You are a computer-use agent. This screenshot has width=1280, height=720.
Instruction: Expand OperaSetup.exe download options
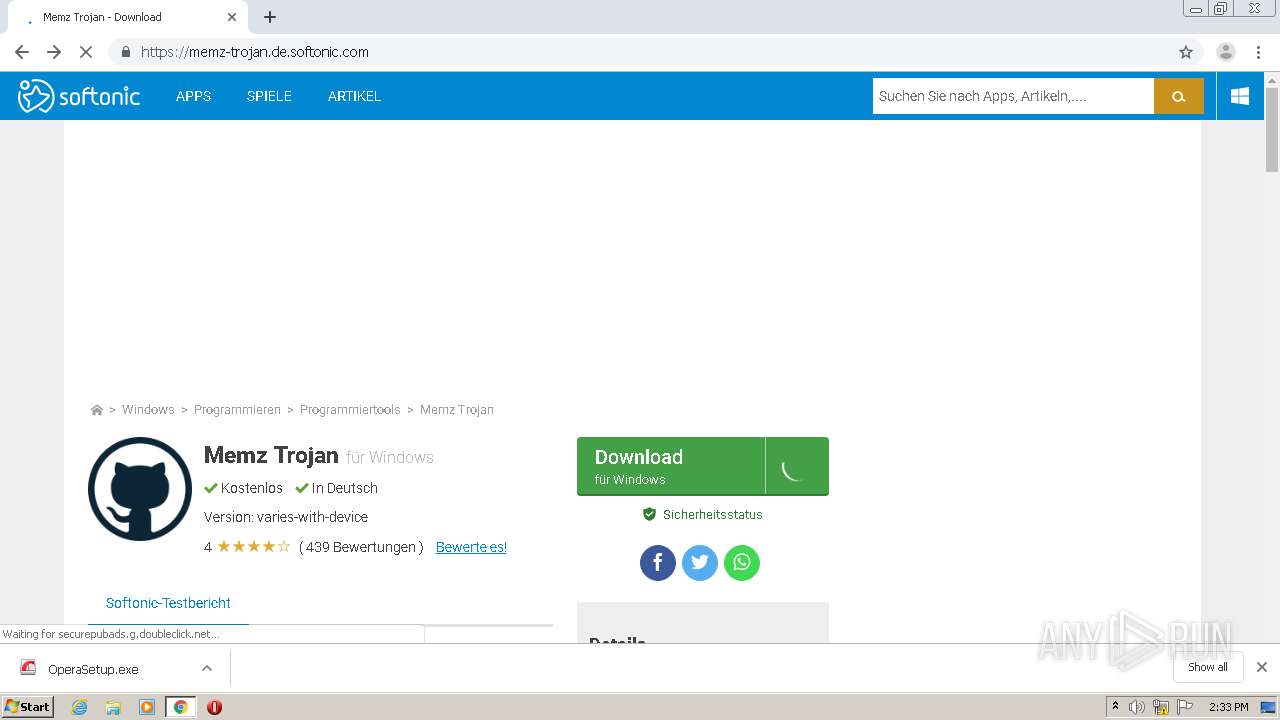(207, 668)
